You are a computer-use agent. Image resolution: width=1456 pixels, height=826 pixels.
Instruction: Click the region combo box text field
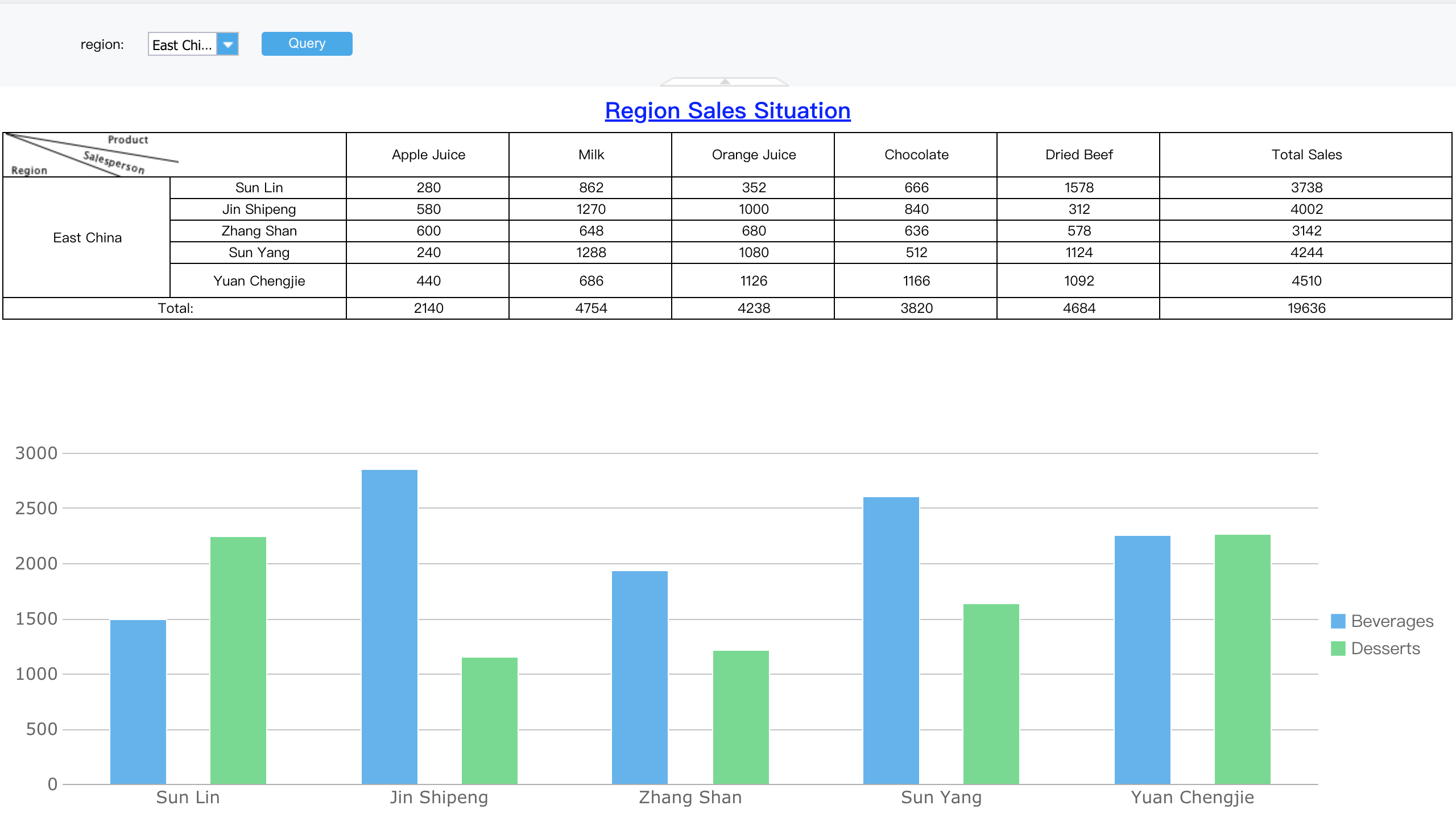182,43
